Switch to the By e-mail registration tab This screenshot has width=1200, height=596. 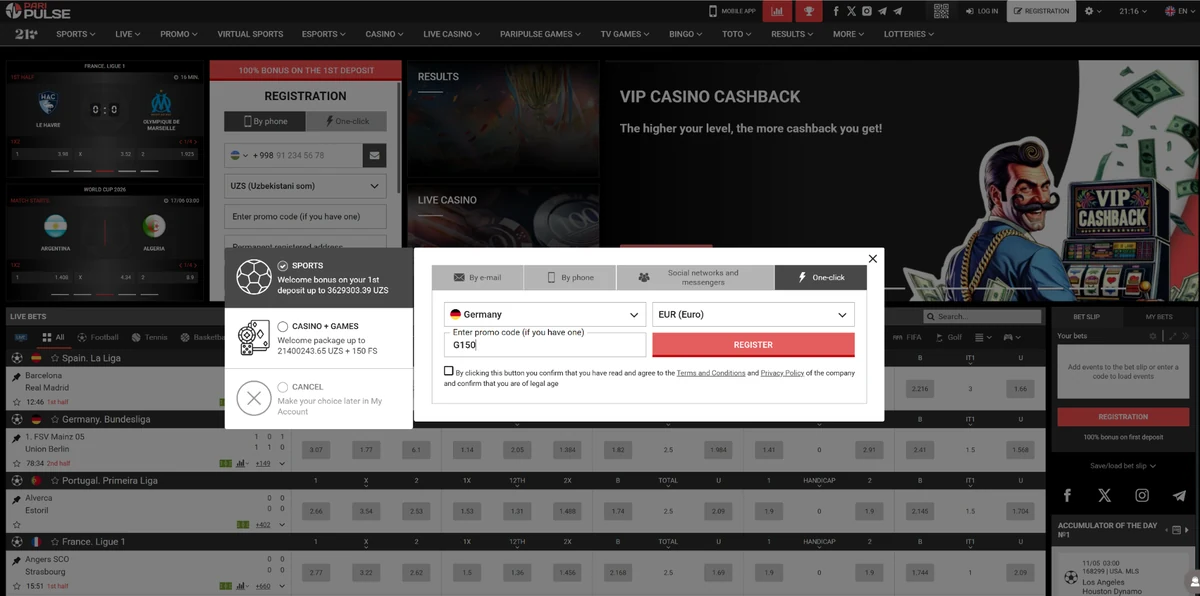coord(477,277)
